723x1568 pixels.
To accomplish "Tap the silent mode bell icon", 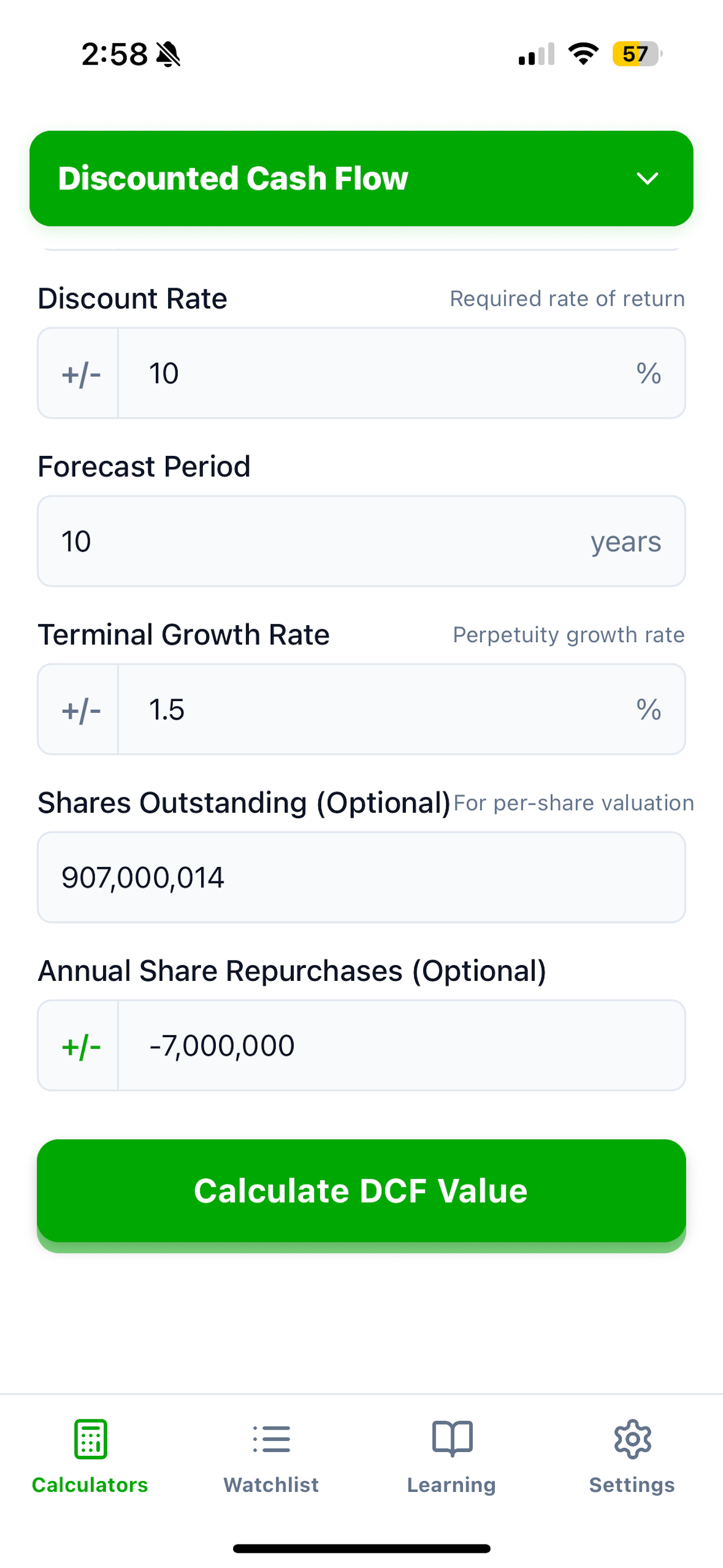I will [169, 54].
